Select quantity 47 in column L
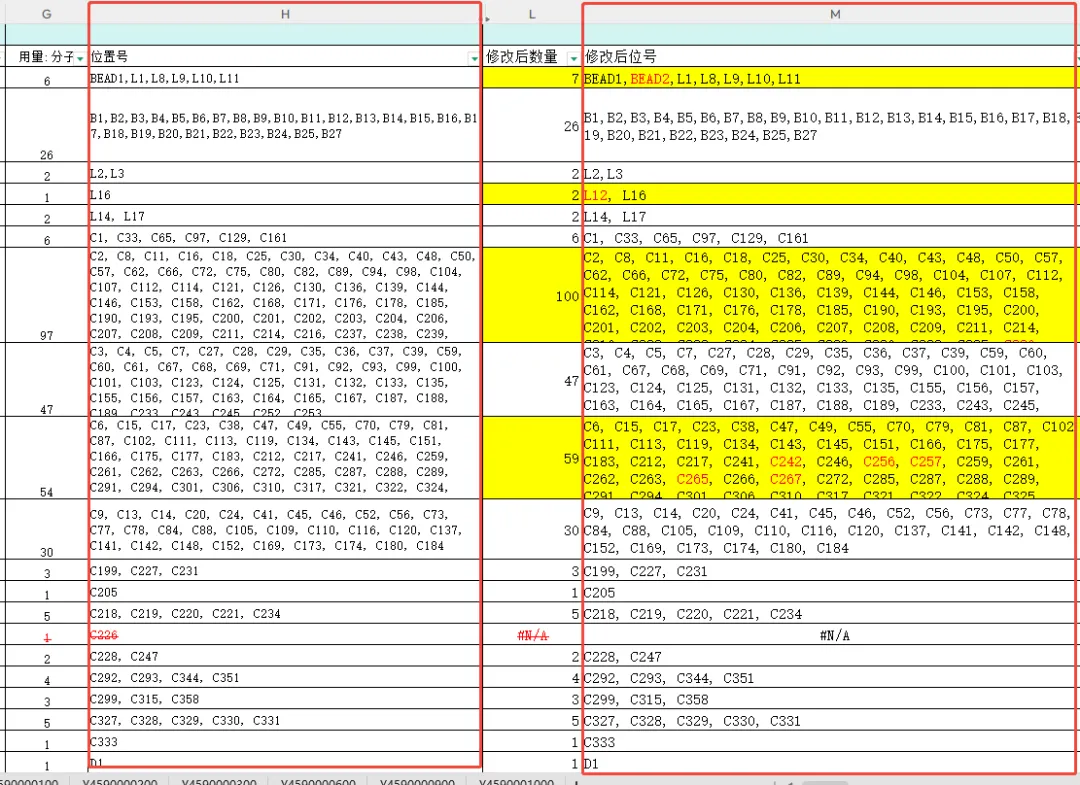This screenshot has height=785, width=1080. [532, 379]
